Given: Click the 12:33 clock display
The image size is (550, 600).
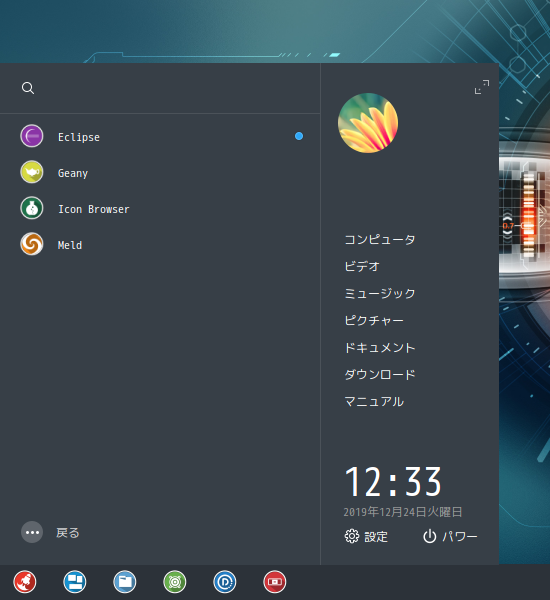Looking at the screenshot, I should click(393, 481).
